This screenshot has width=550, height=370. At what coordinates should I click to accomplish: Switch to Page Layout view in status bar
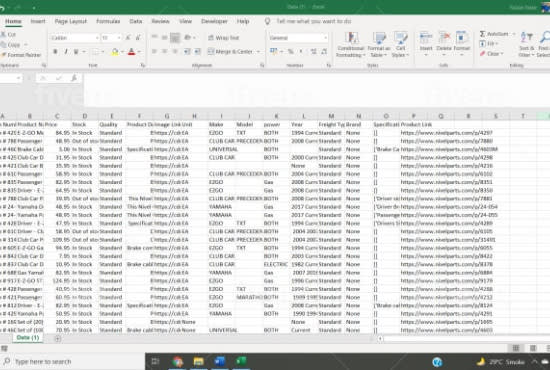533,348
